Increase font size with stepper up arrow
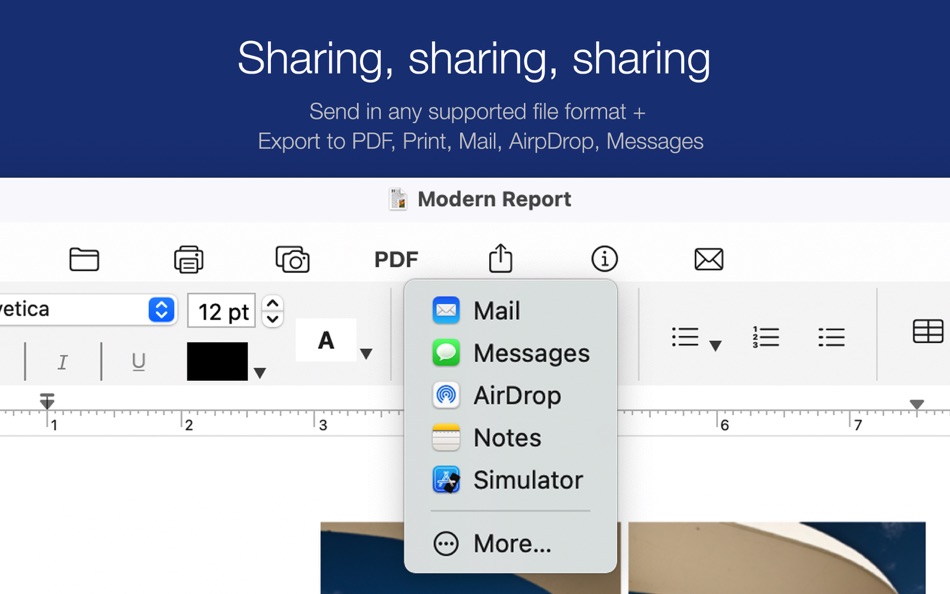 click(273, 303)
